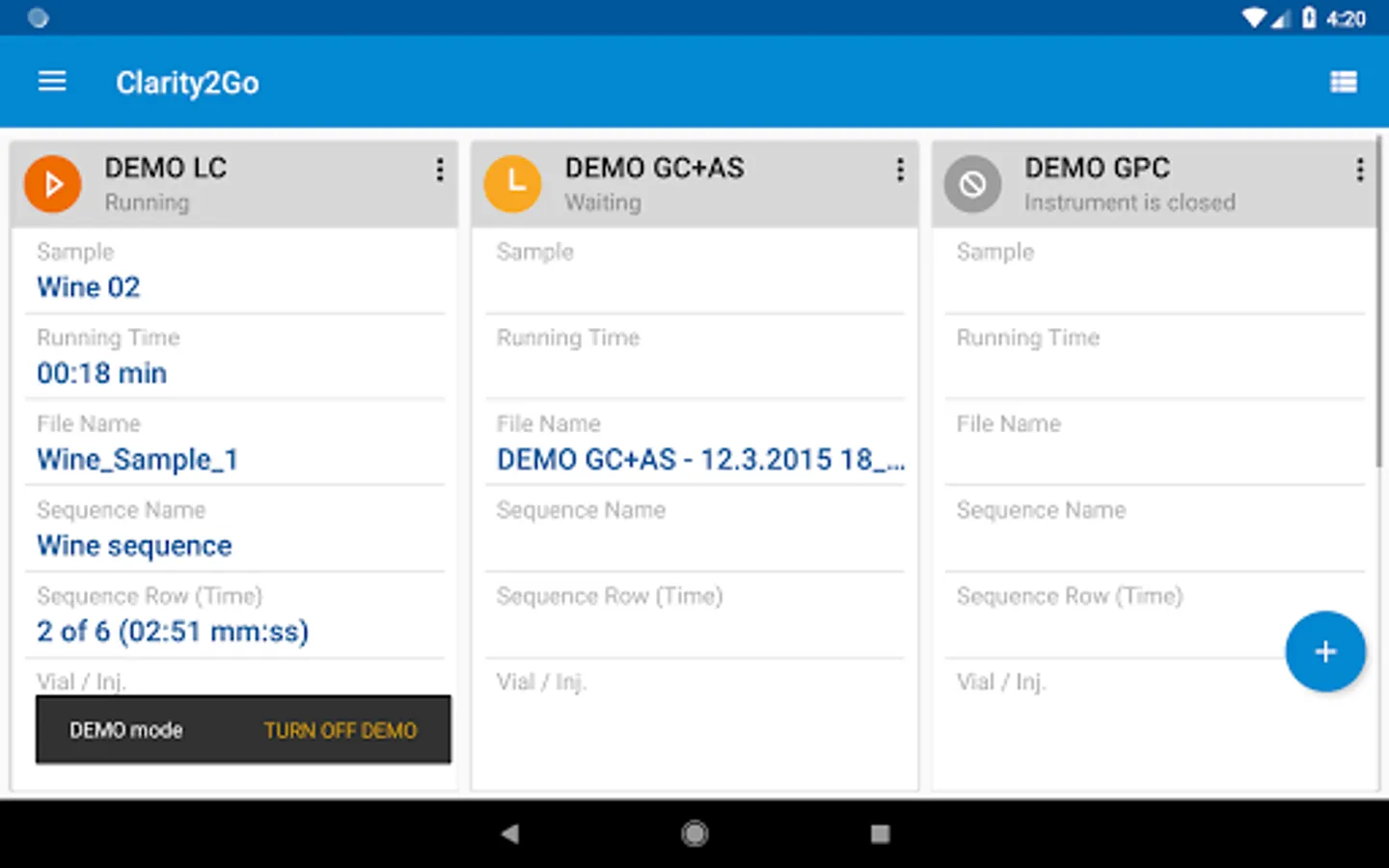Open DEMO LC three-dot overflow menu
1389x868 pixels.
click(x=440, y=170)
